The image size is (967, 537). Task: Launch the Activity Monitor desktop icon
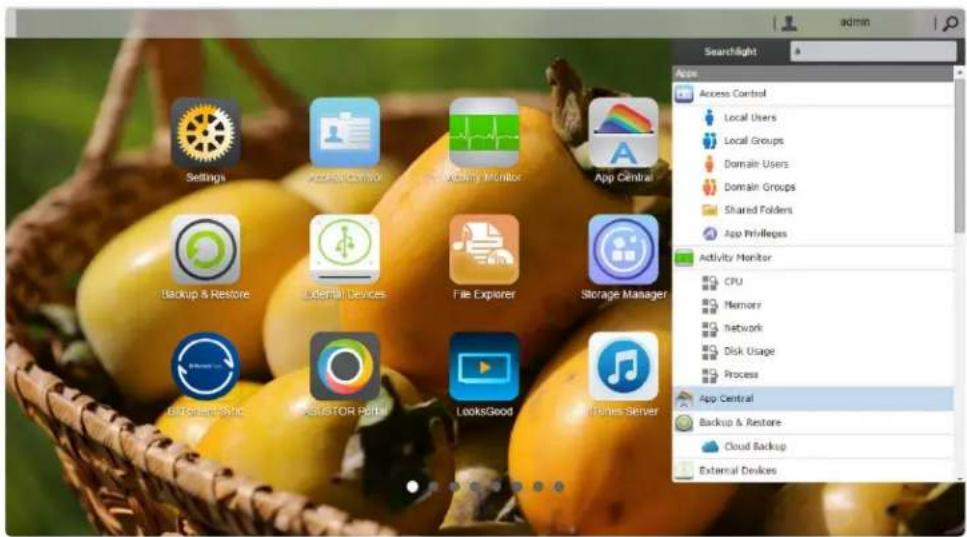[484, 133]
